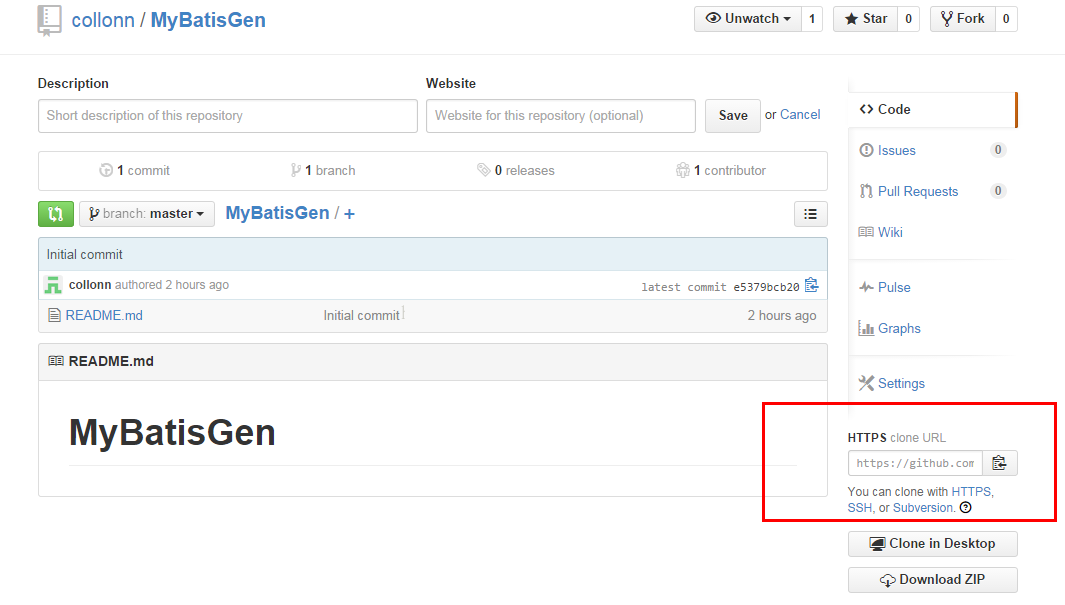Click the forks count of 0
This screenshot has height=605, width=1065.
pyautogui.click(x=1006, y=19)
